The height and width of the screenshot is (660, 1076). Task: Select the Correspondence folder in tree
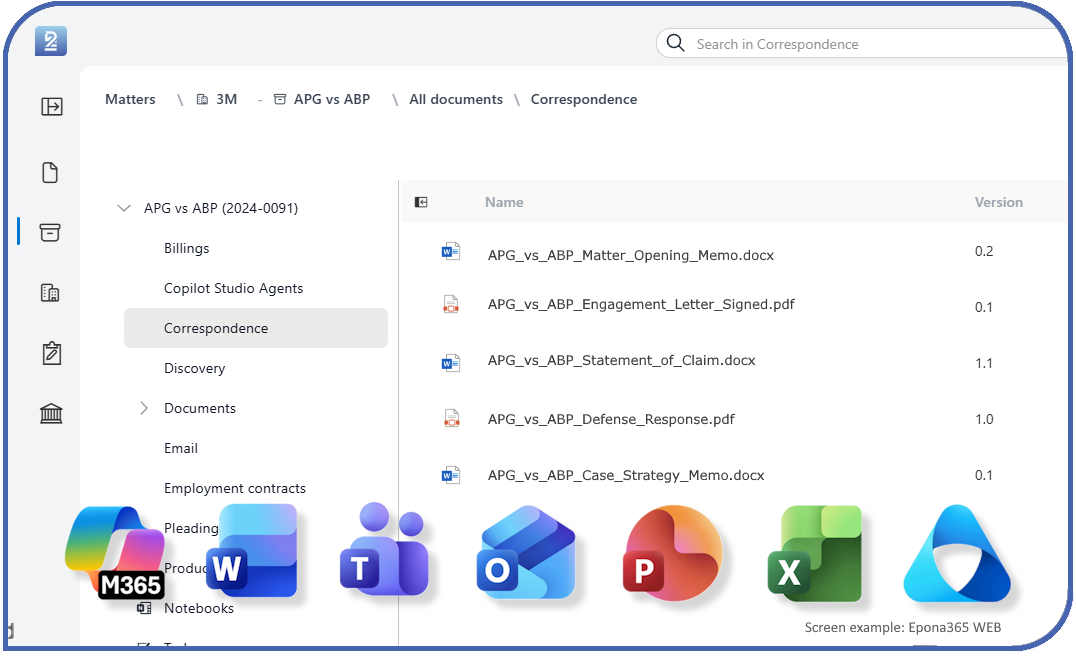[x=256, y=328]
